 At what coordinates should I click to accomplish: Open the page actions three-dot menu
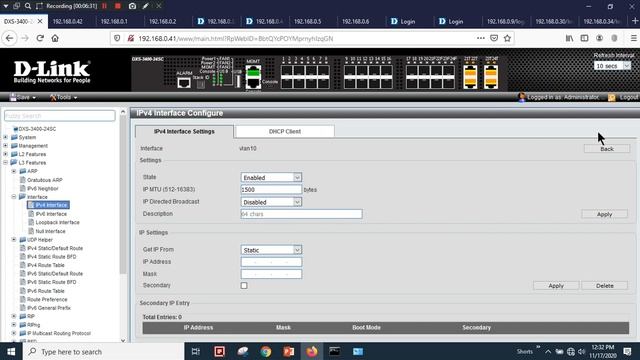click(481, 38)
